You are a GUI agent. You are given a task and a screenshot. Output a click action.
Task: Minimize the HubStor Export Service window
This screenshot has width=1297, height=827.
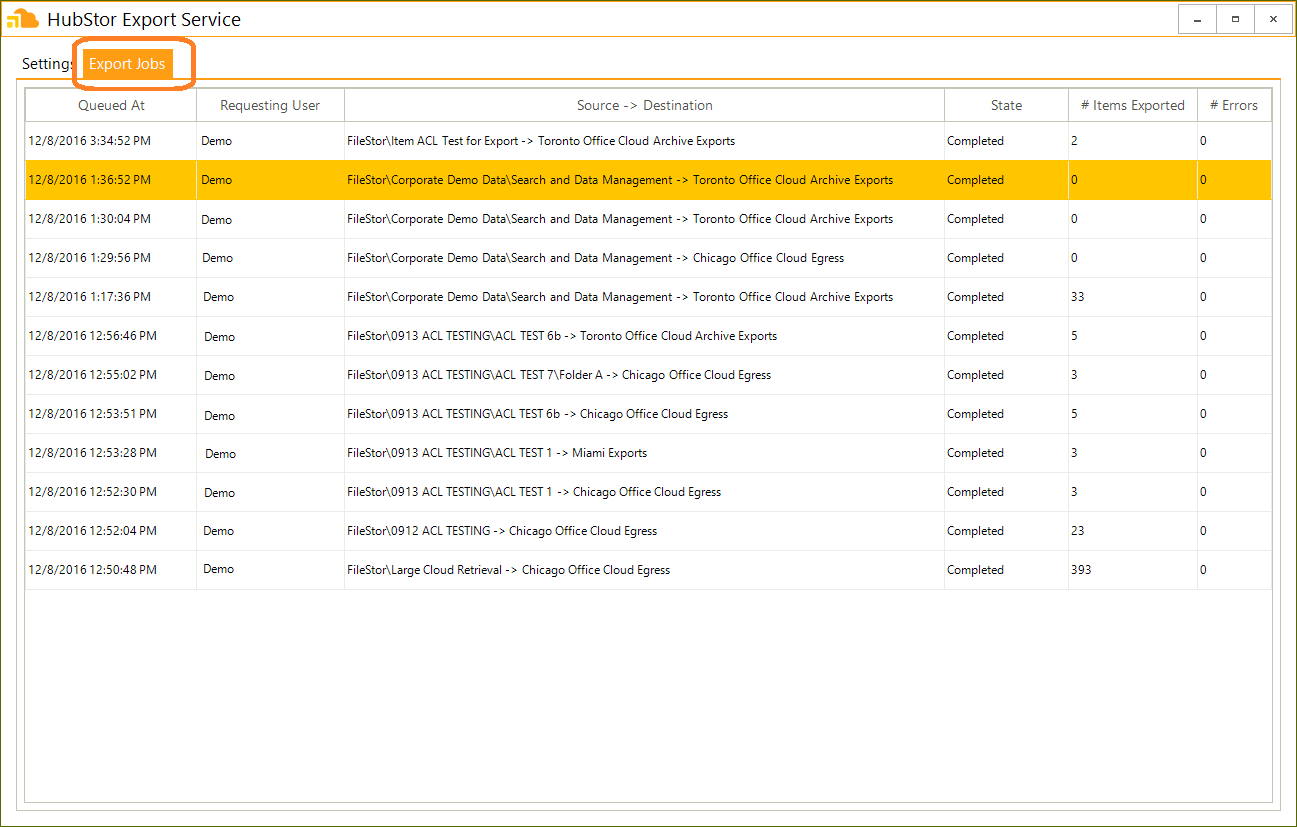(x=1197, y=19)
